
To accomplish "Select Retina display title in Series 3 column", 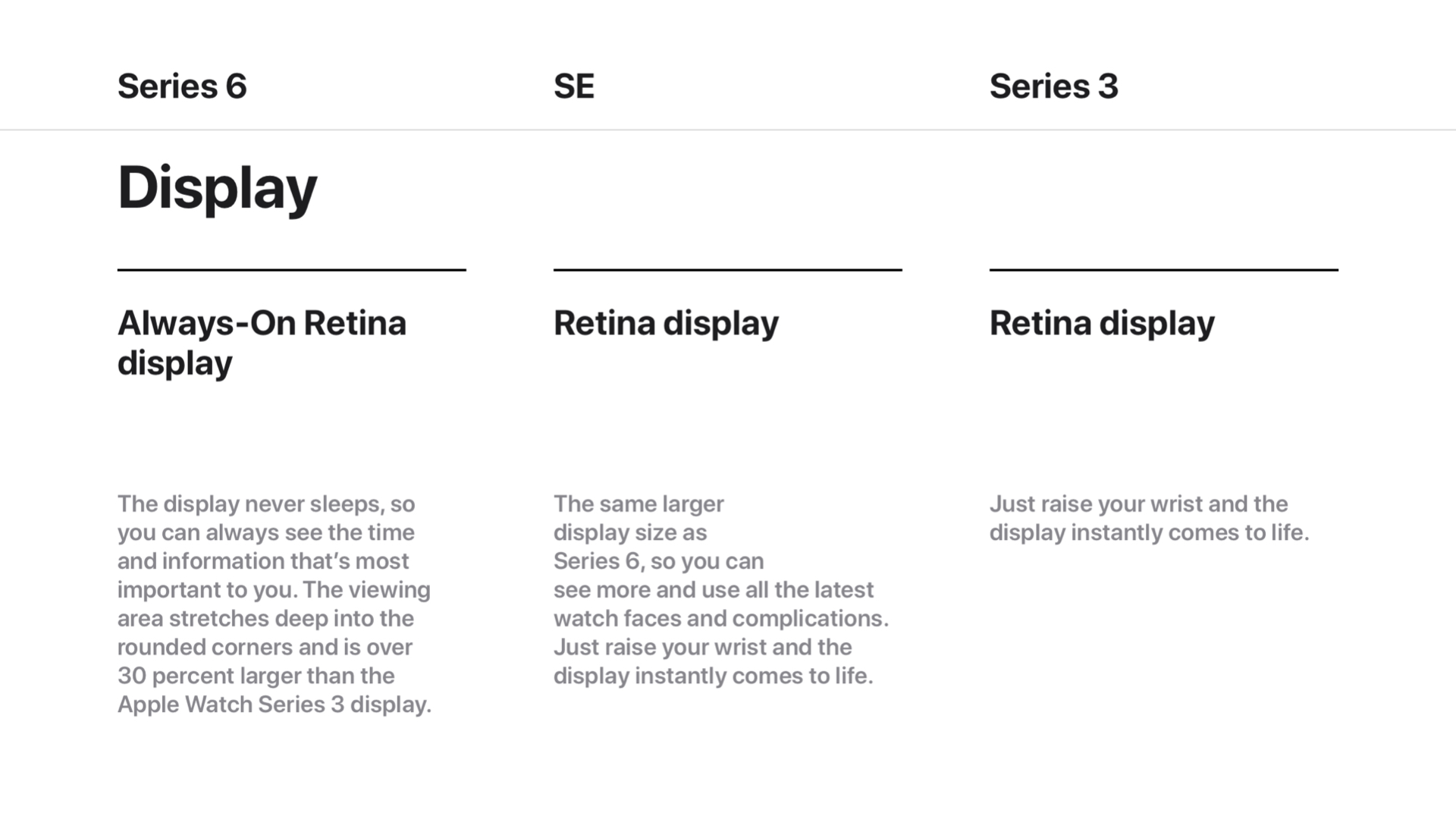I will [1102, 323].
